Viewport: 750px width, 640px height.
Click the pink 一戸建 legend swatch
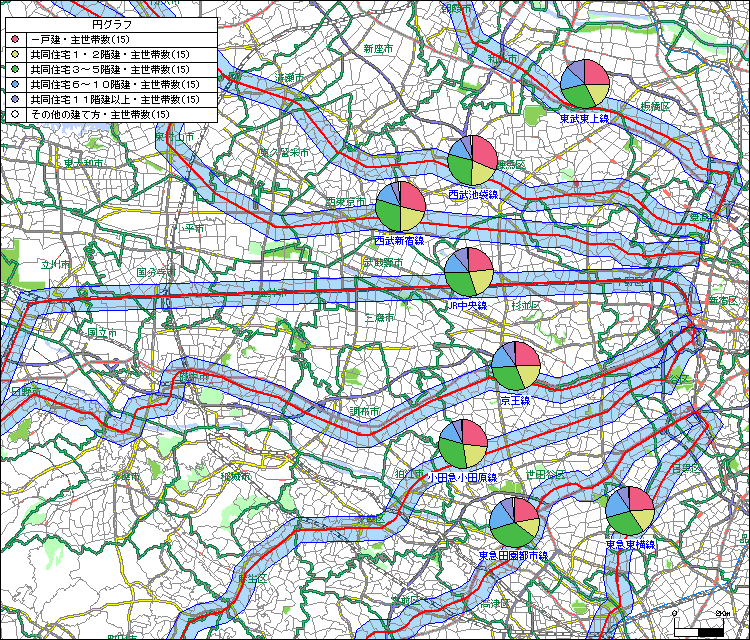(x=14, y=38)
